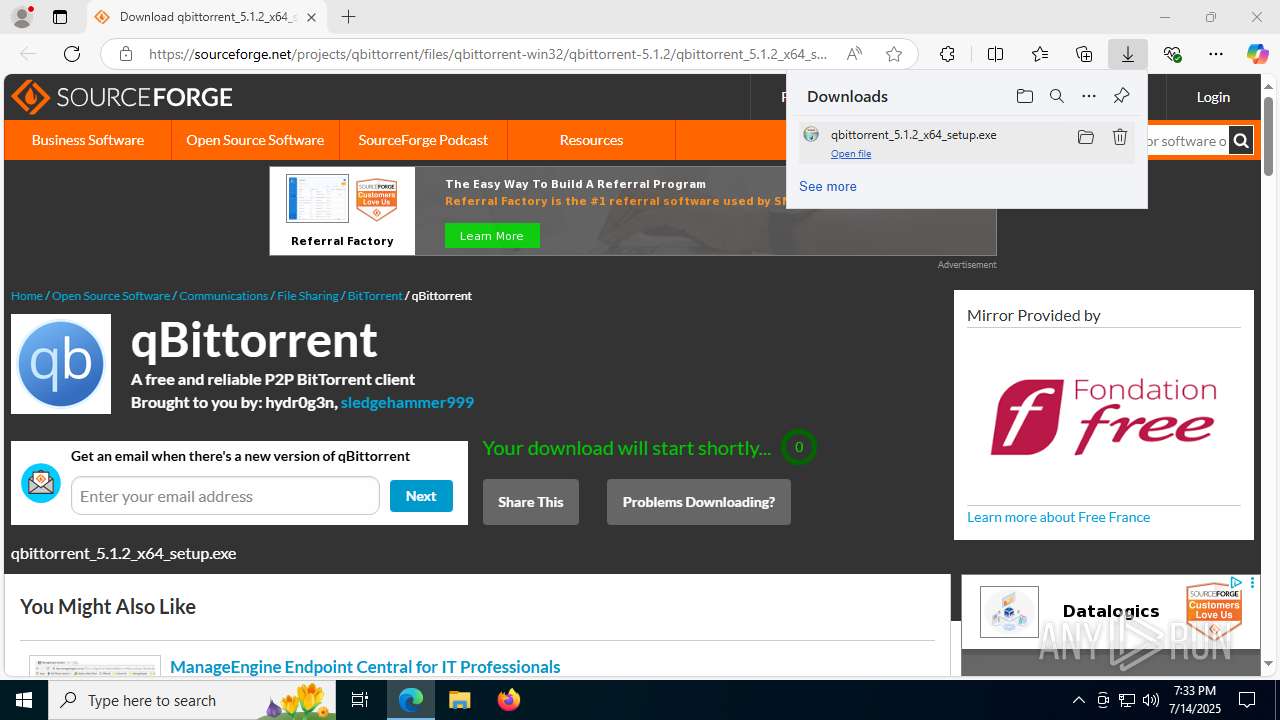The width and height of the screenshot is (1280, 720).
Task: Click Learn More in Referral Factory ad
Action: pos(492,236)
